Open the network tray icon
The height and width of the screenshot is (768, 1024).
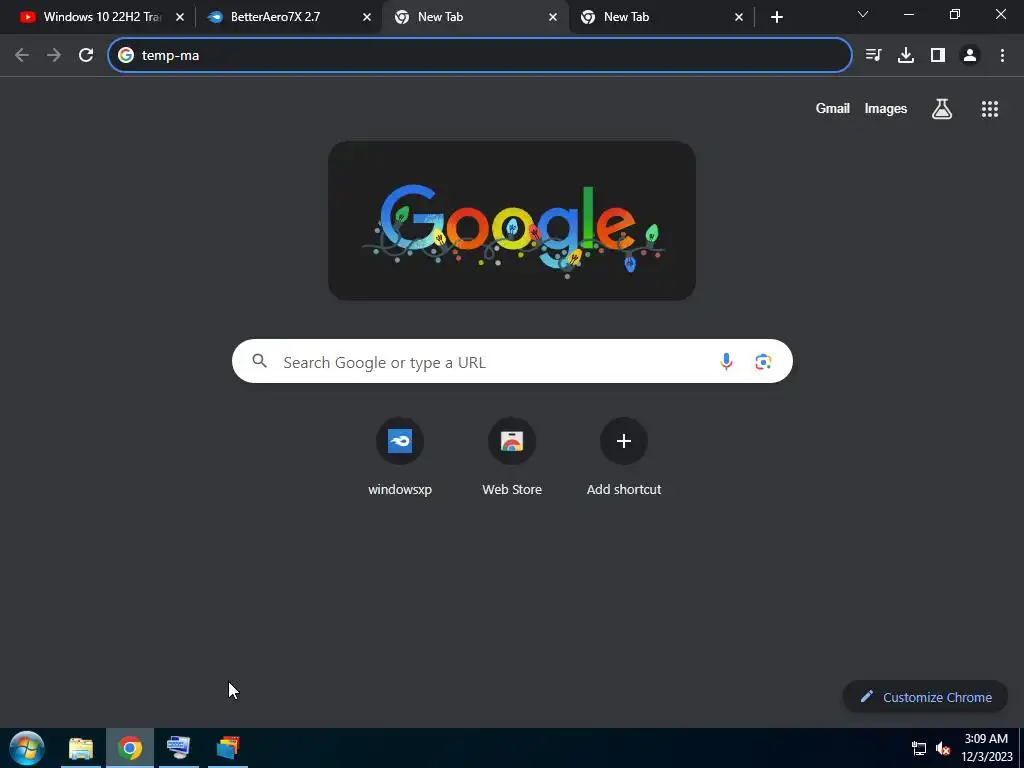tap(919, 748)
